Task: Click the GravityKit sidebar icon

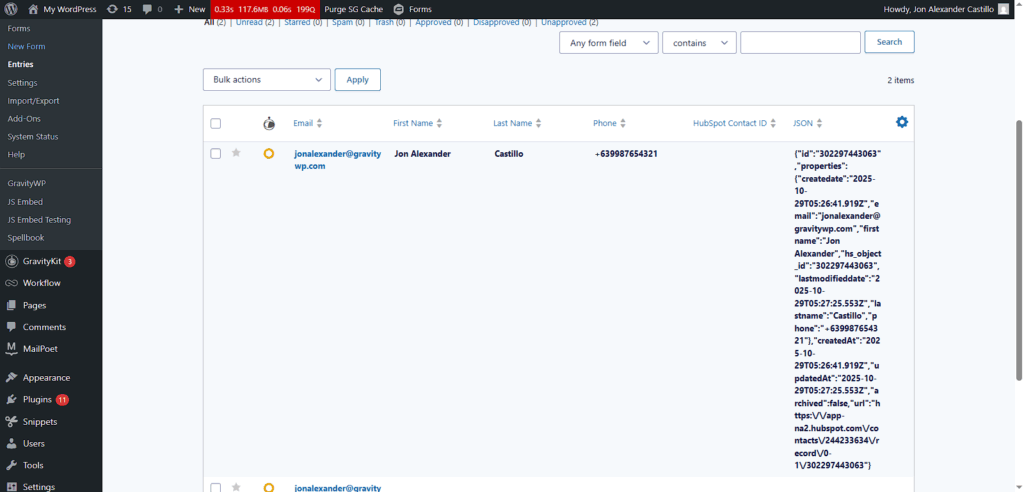Action: pyautogui.click(x=11, y=261)
